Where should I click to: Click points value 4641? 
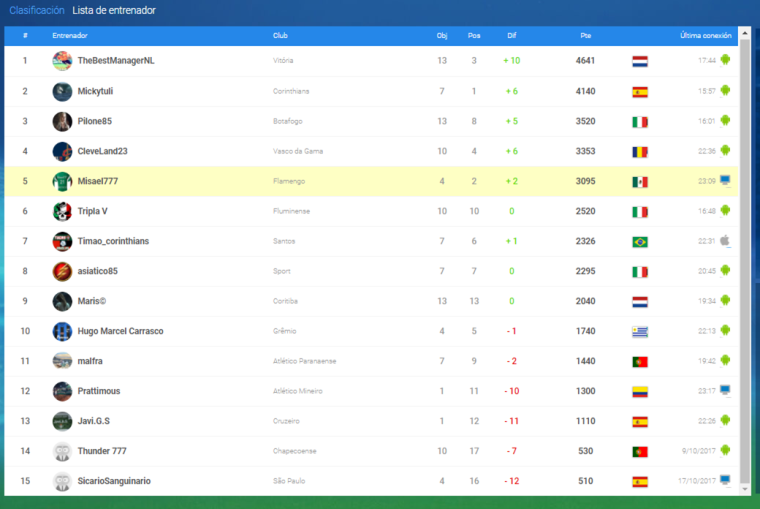point(585,61)
